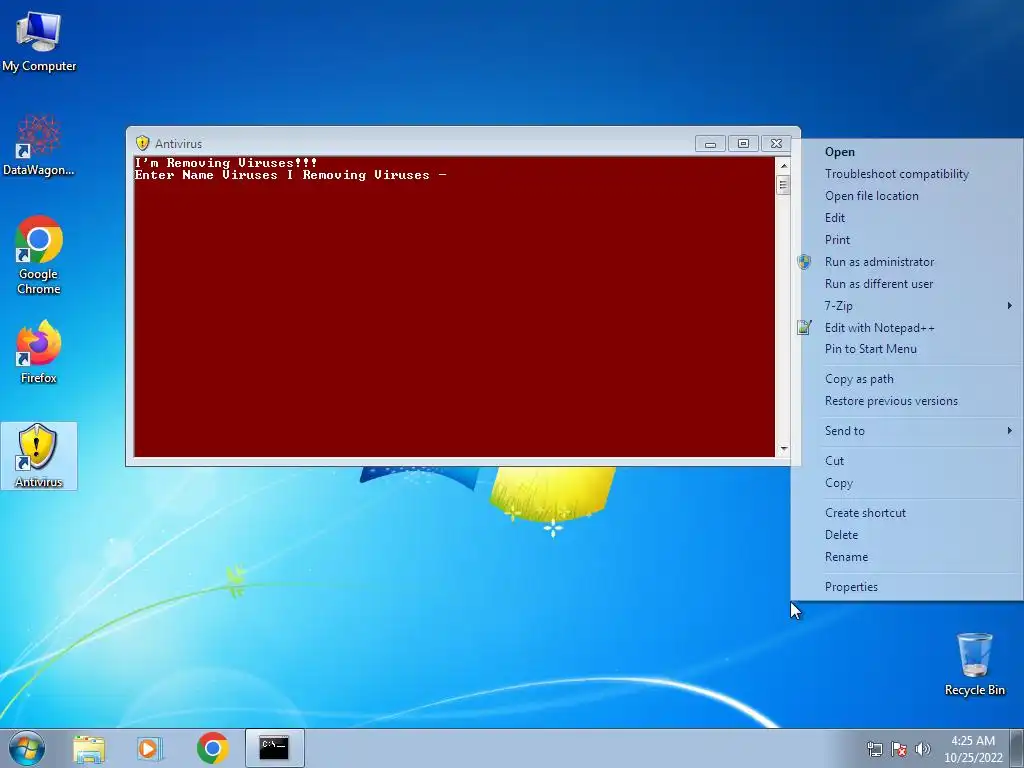Click scroll down arrow in Antivirus console
The height and width of the screenshot is (768, 1024).
tap(784, 449)
